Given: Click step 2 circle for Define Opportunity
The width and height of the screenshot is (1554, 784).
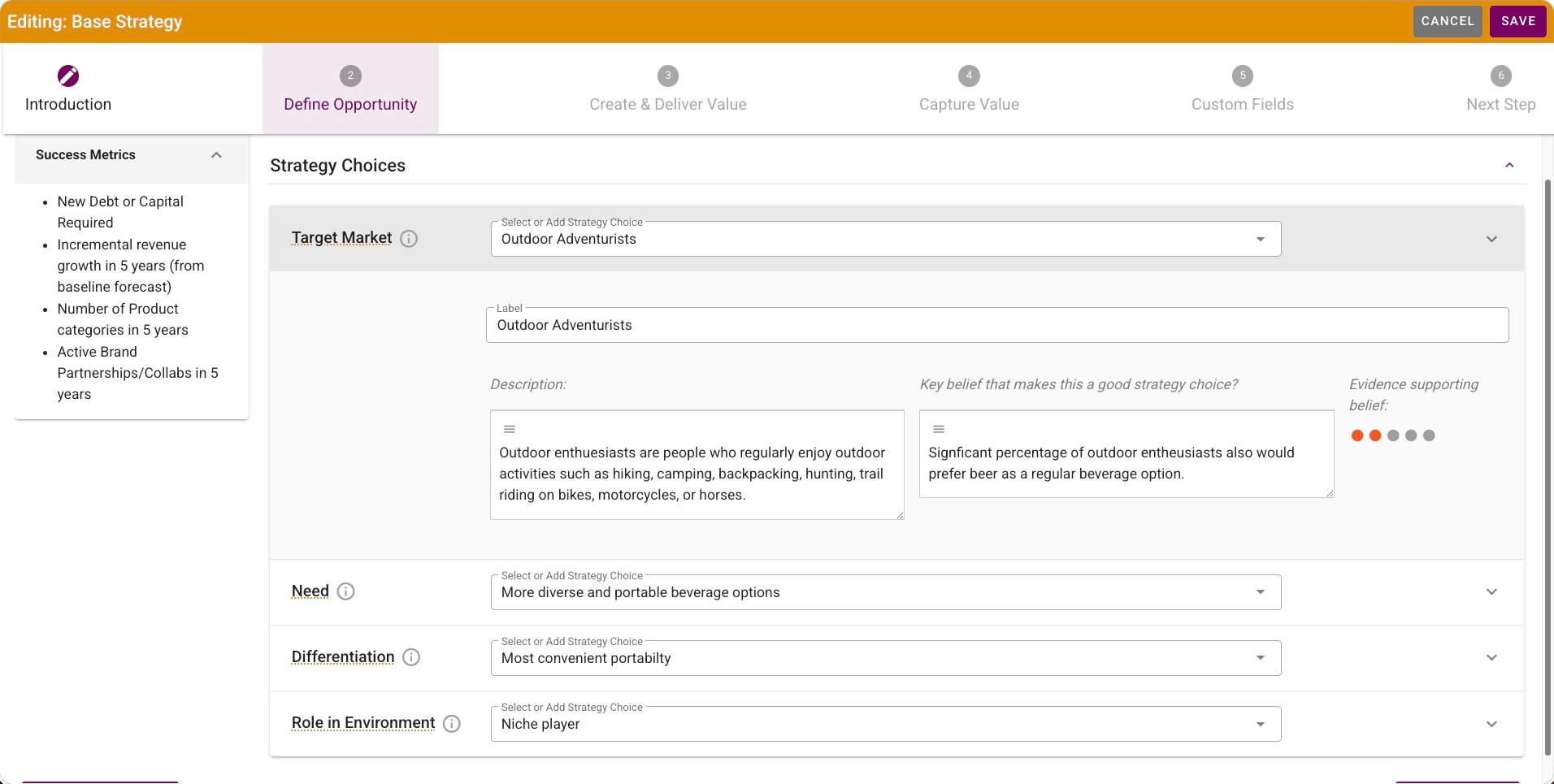Looking at the screenshot, I should point(350,76).
